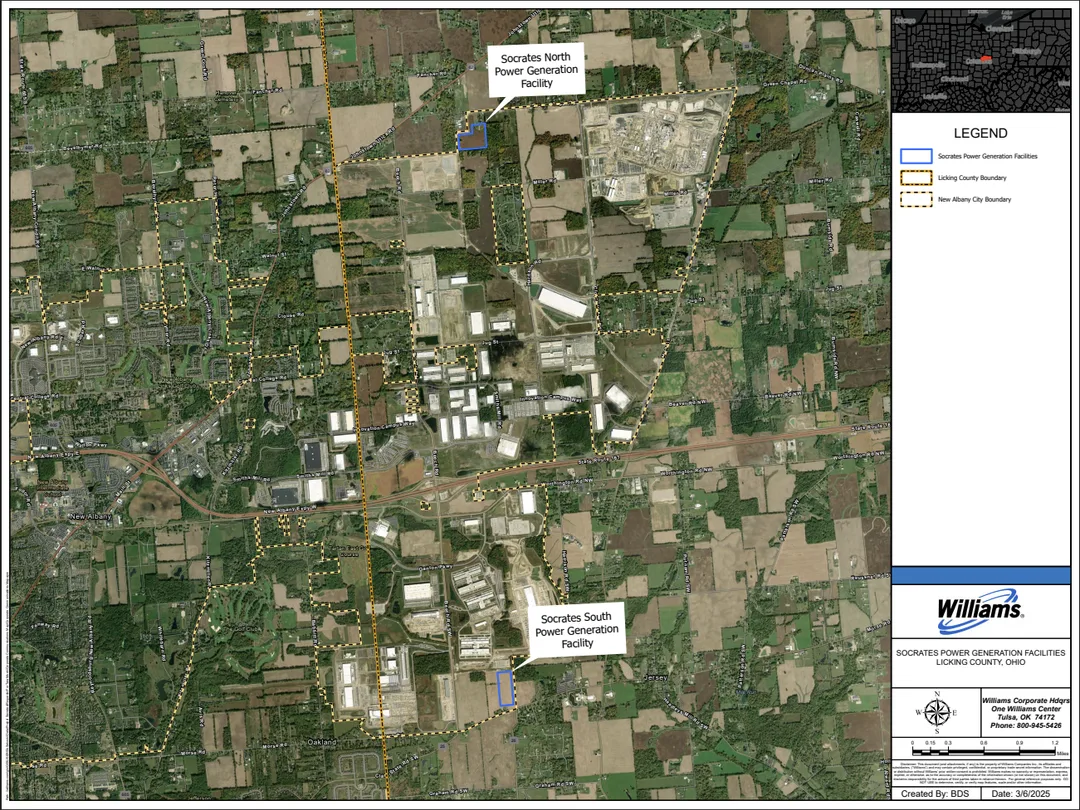Viewport: 1080px width, 810px height.
Task: Click the Socrates Power Generation Facilities map title
Action: tap(980, 657)
